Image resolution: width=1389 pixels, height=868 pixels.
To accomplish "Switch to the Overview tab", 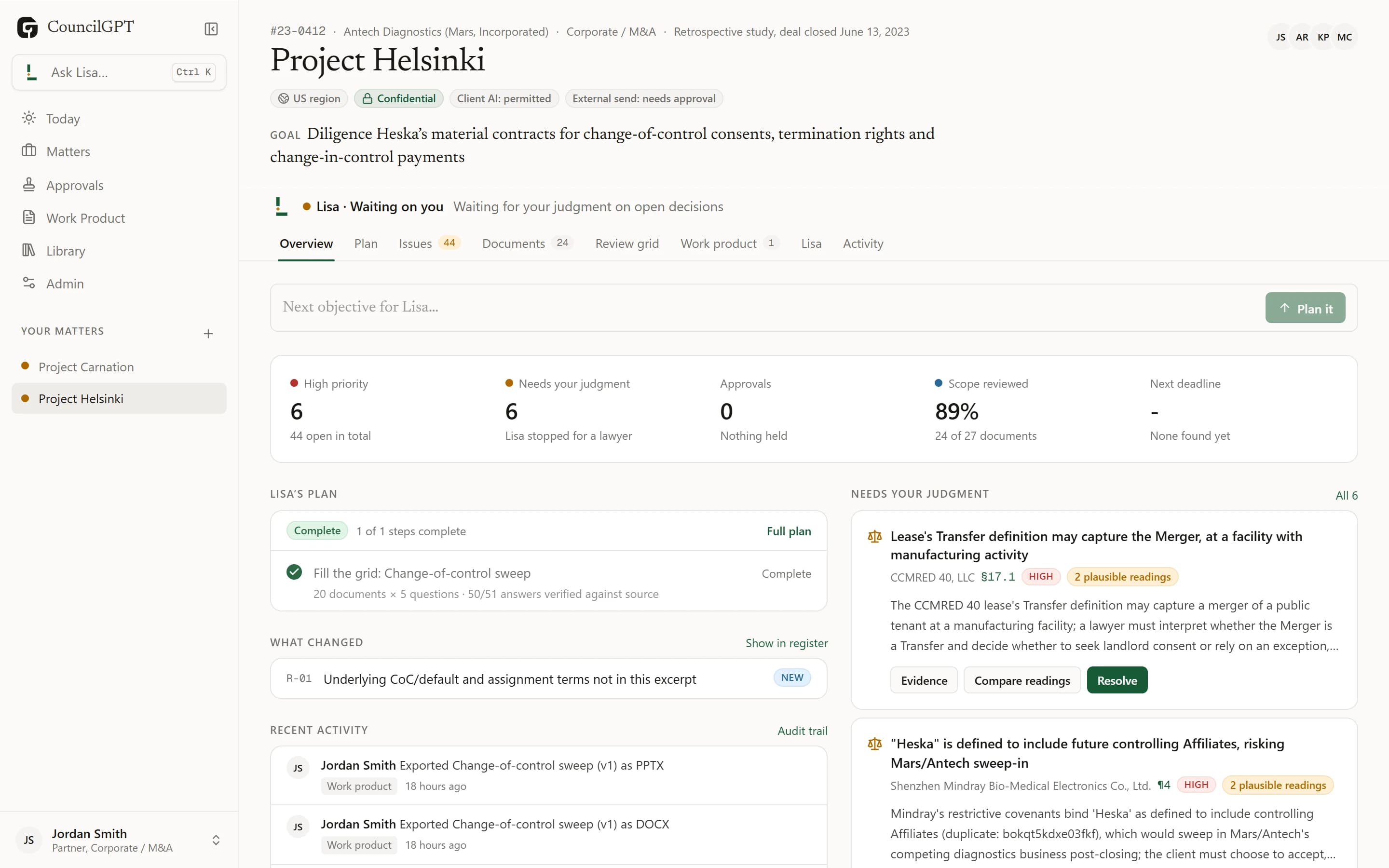I will (306, 244).
